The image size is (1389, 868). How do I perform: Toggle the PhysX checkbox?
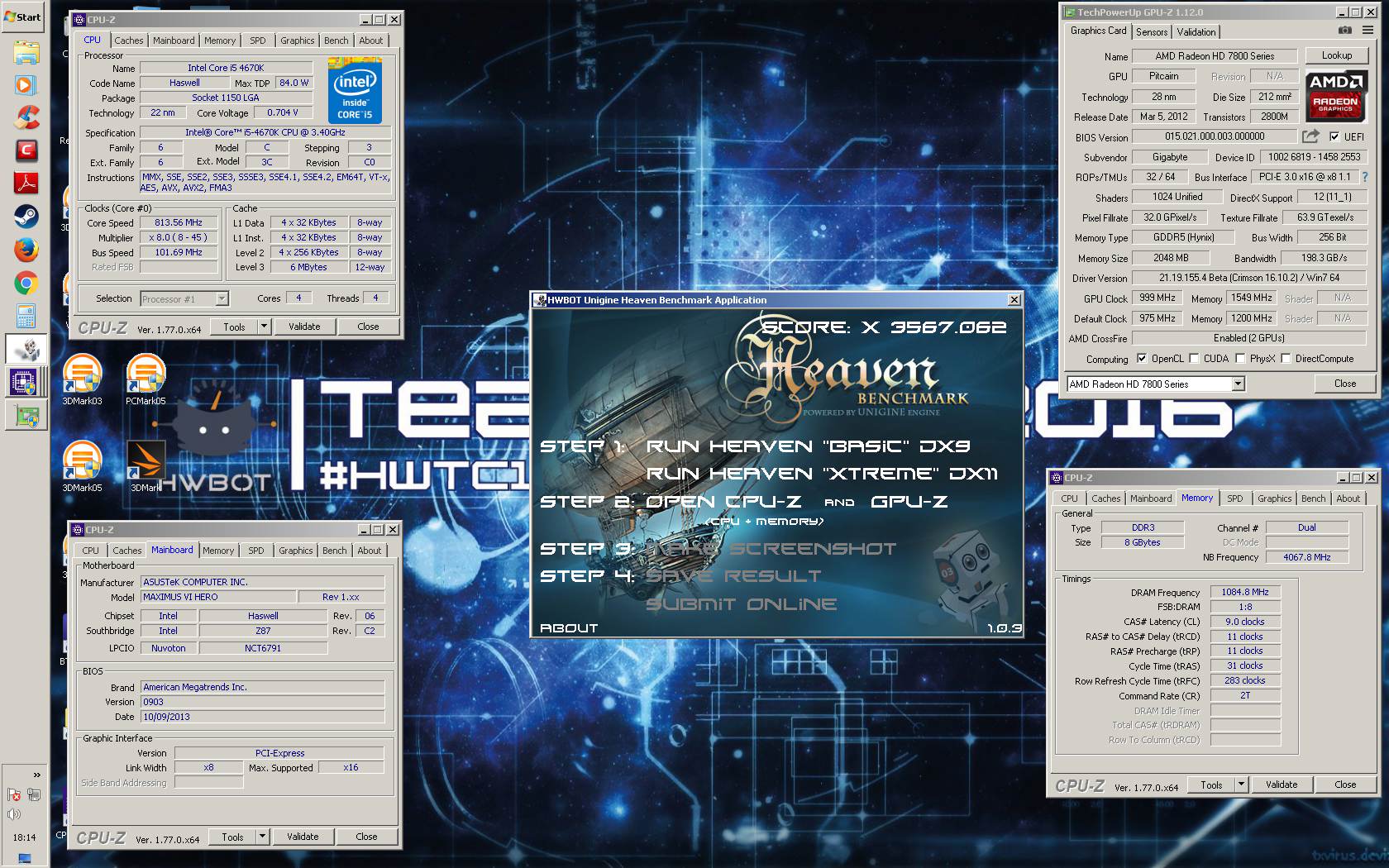click(1240, 359)
